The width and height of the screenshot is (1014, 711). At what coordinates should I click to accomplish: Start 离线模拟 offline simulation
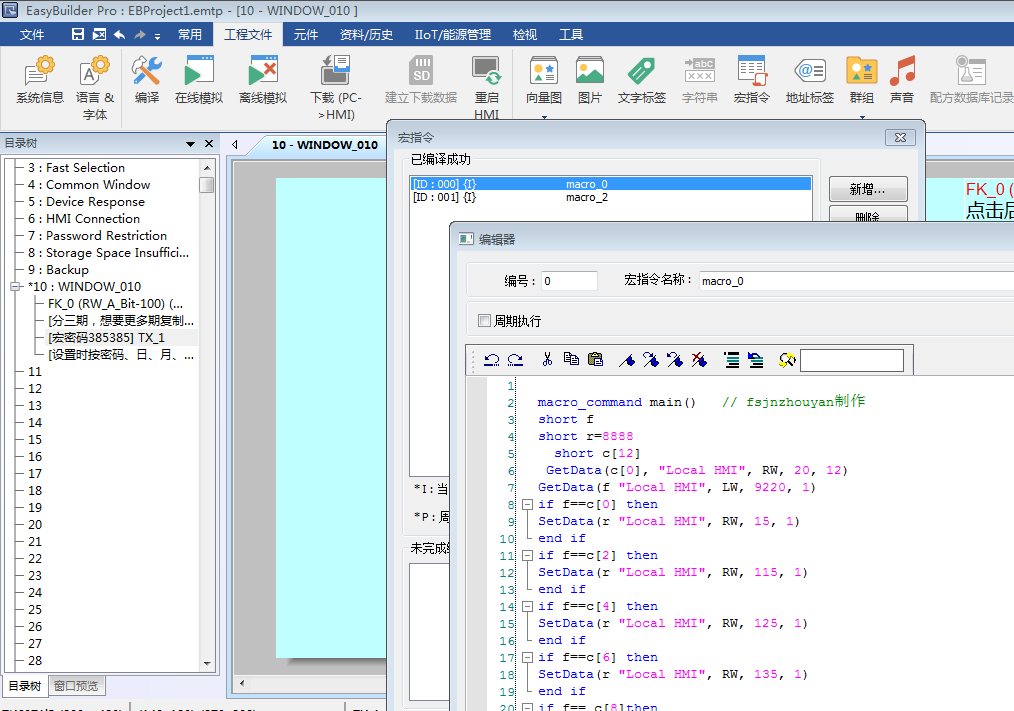pos(263,80)
